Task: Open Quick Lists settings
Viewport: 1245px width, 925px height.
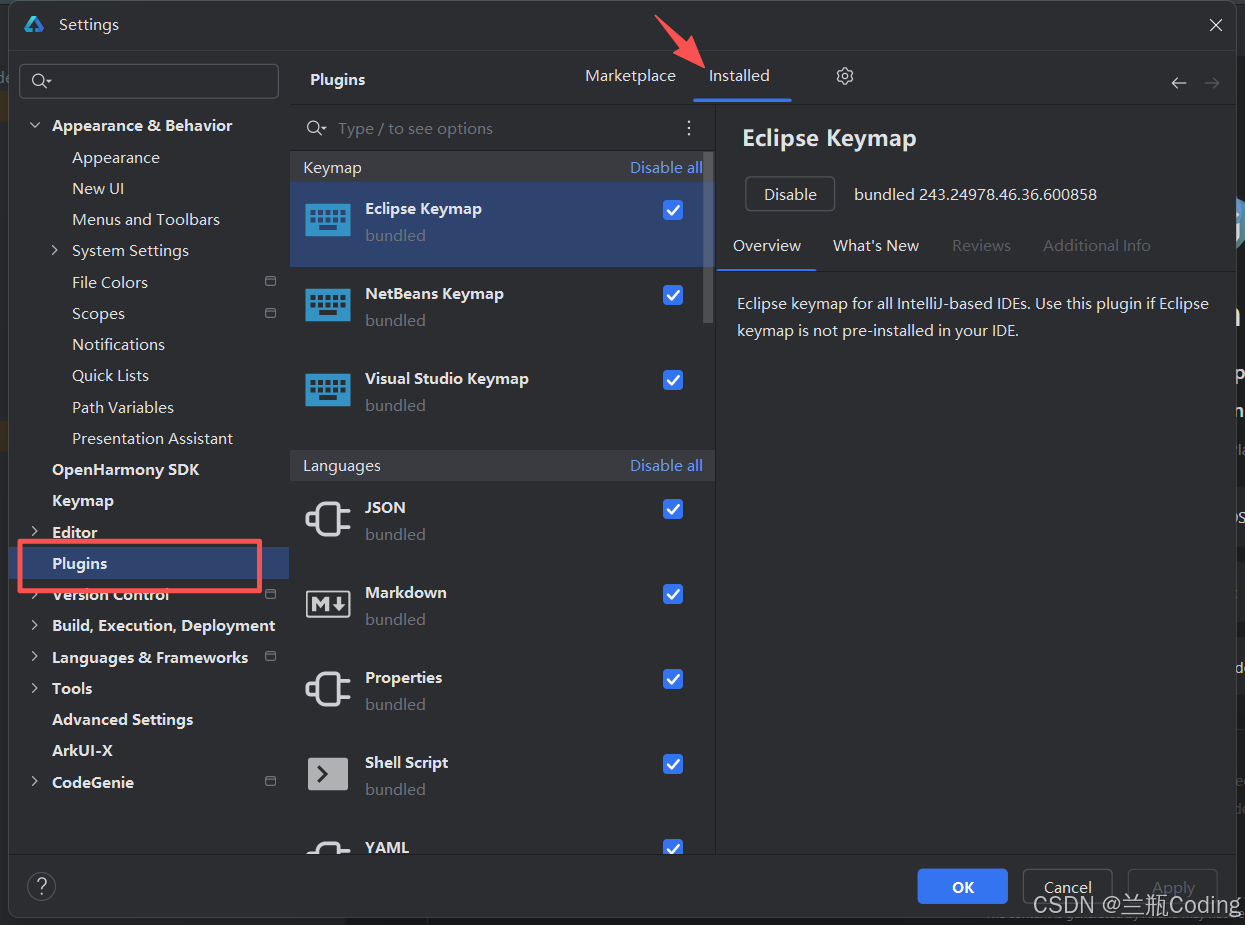Action: (x=110, y=375)
